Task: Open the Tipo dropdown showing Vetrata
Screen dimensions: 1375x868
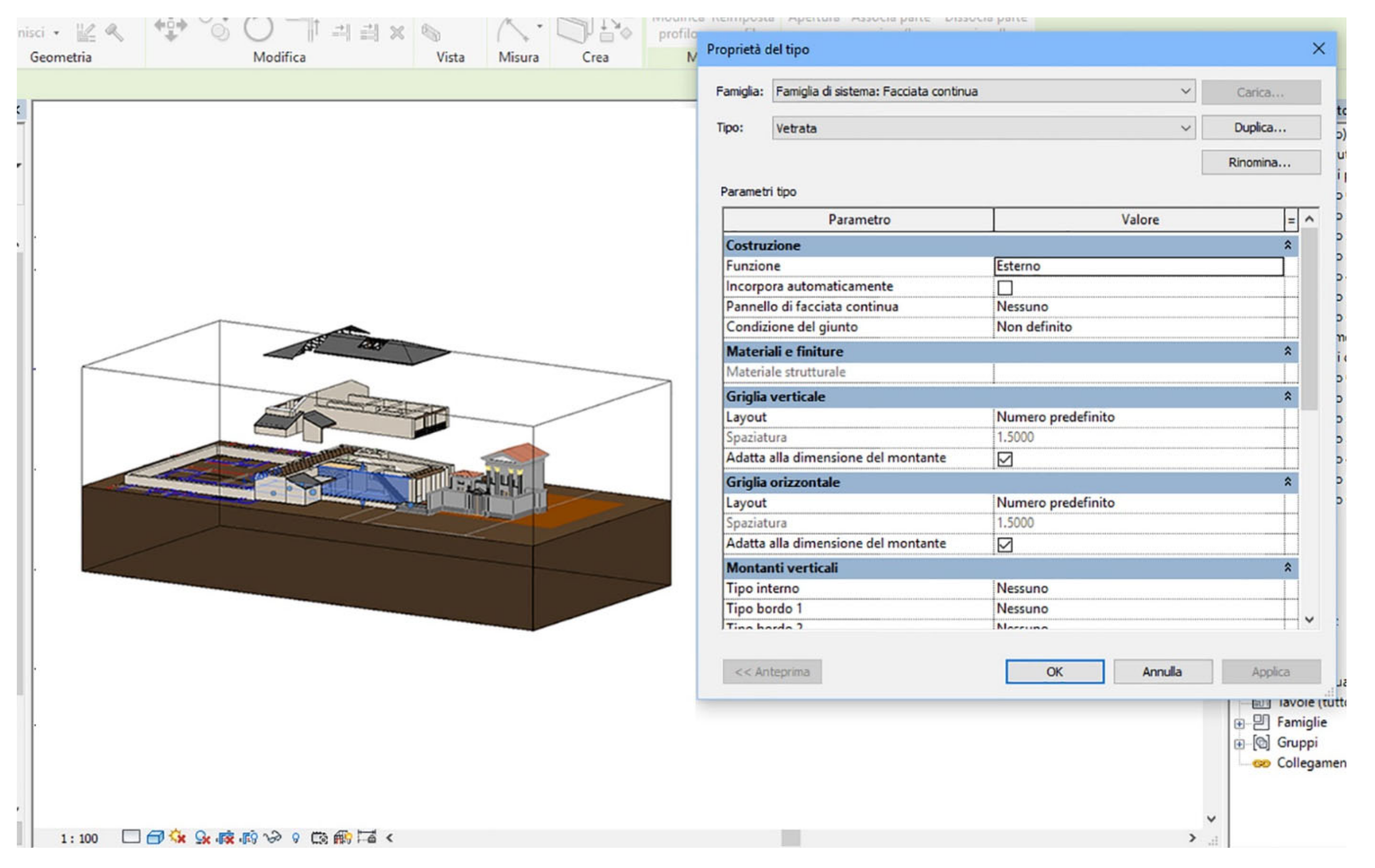Action: [x=1185, y=128]
